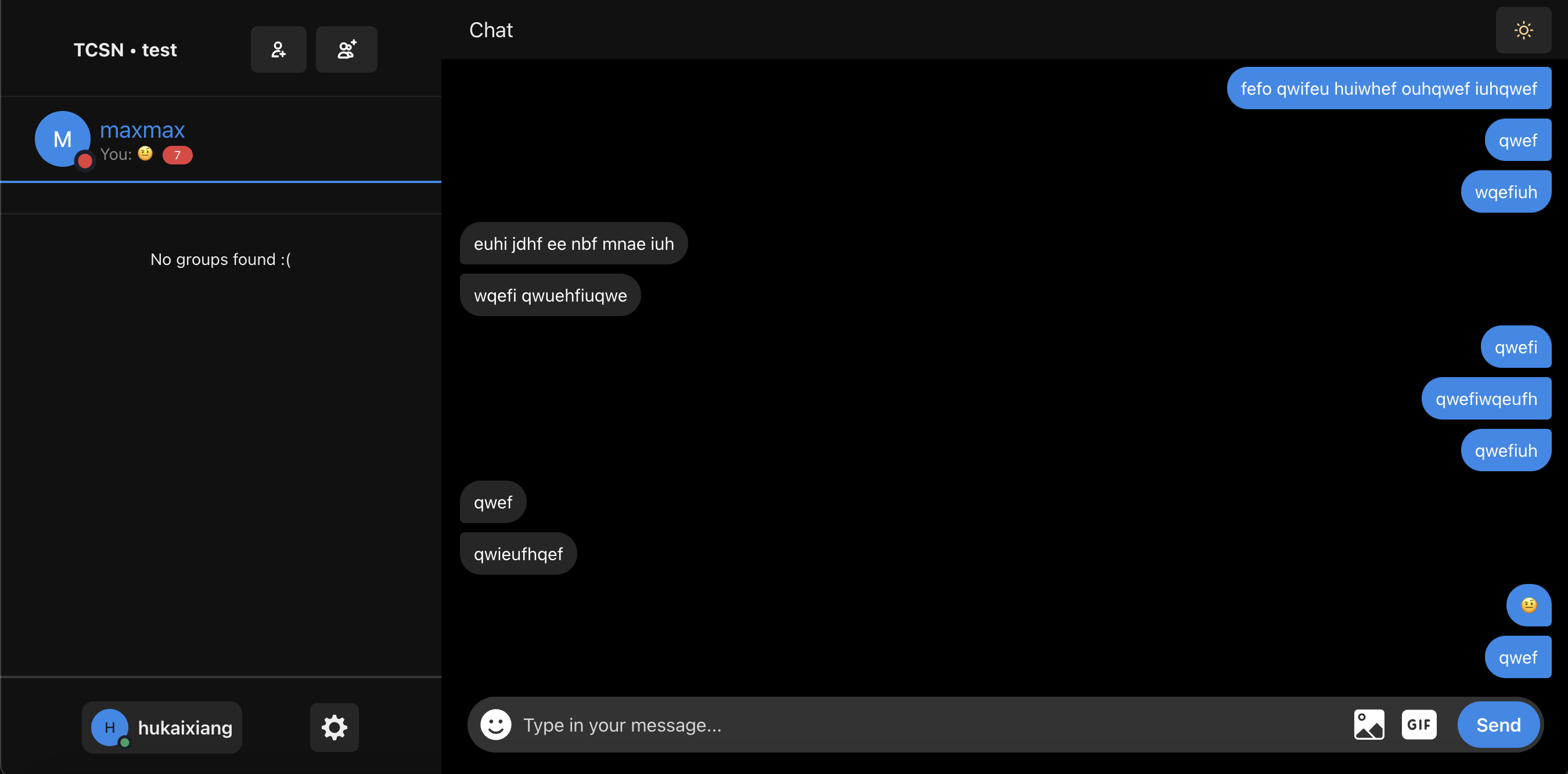Click the long "fefo qwifeu" message bubble
Viewport: 1568px width, 774px height.
coord(1389,89)
